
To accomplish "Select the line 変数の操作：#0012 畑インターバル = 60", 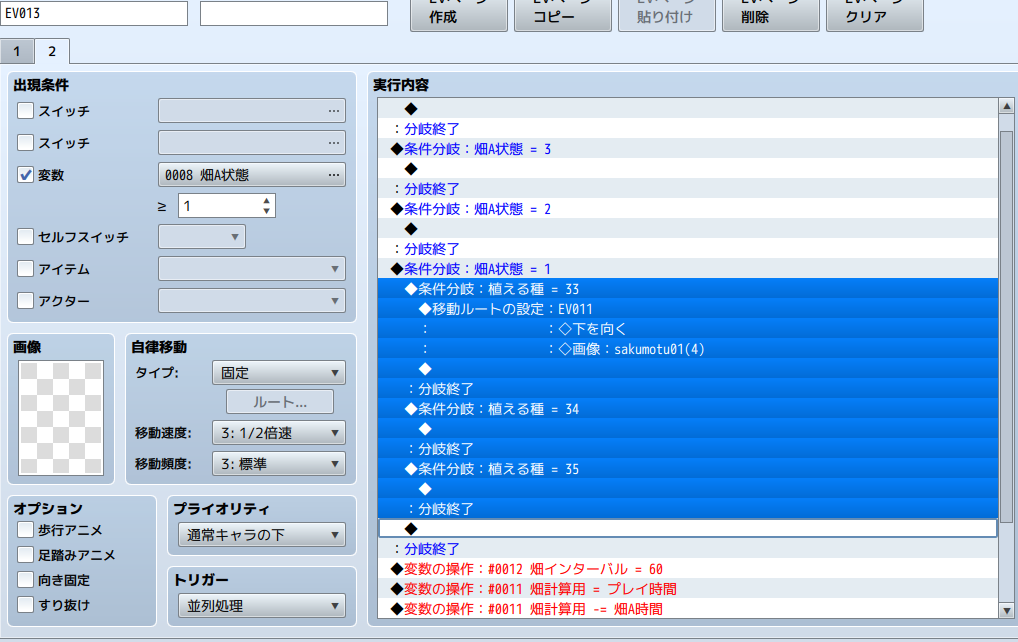I will coord(688,569).
